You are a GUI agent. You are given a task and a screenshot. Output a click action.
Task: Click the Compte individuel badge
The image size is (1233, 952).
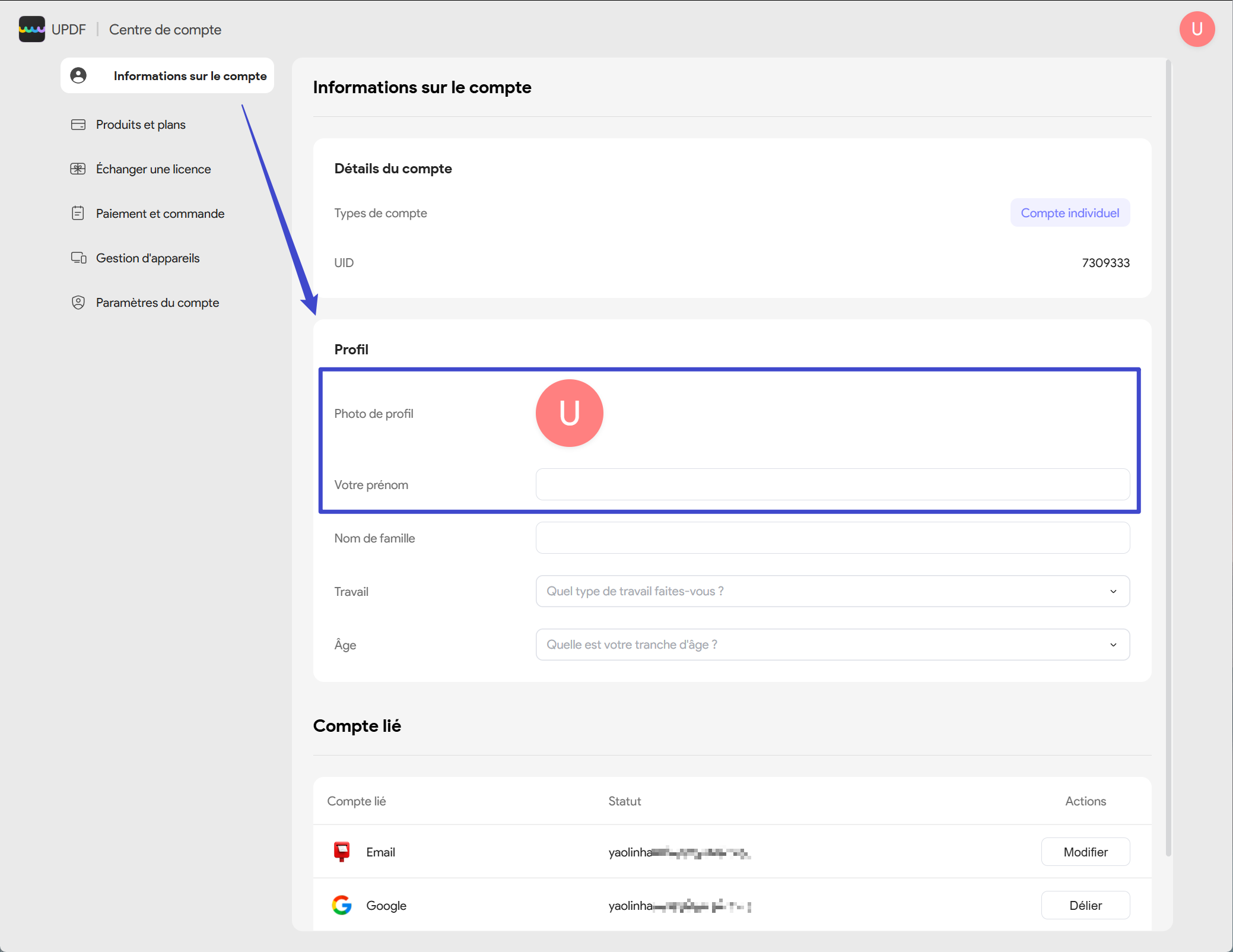tap(1070, 212)
